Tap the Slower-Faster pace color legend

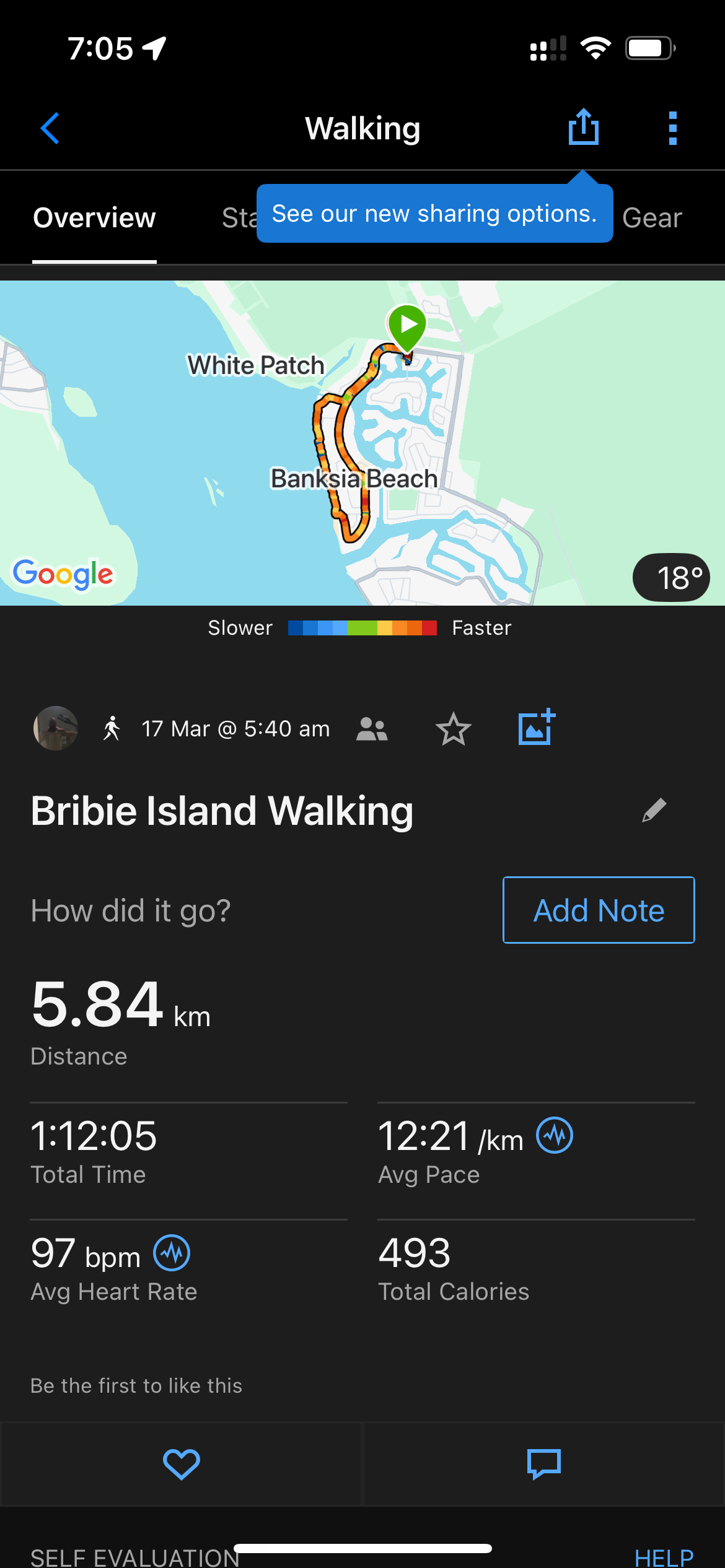click(x=362, y=628)
